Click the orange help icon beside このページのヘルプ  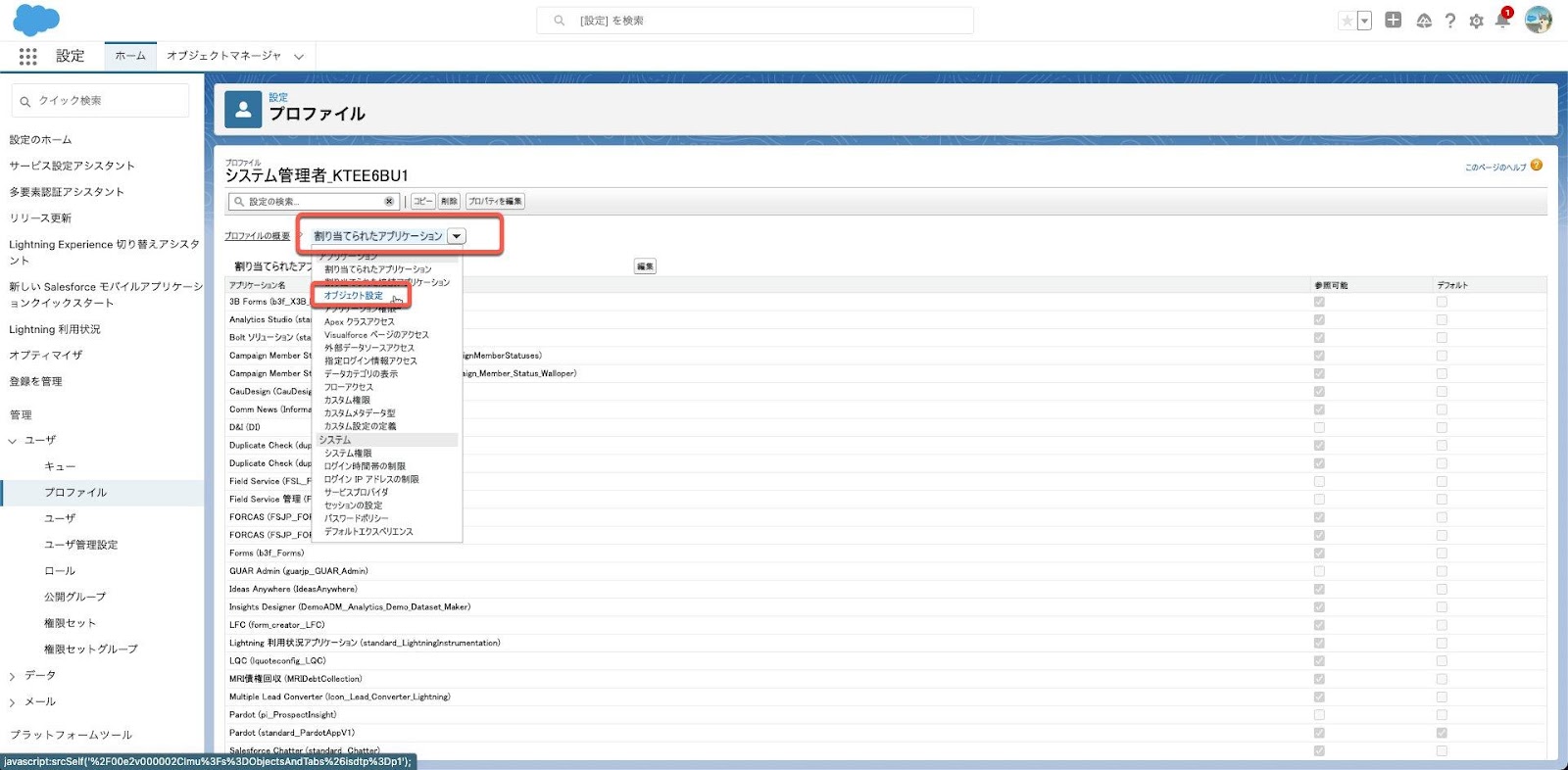[1537, 166]
